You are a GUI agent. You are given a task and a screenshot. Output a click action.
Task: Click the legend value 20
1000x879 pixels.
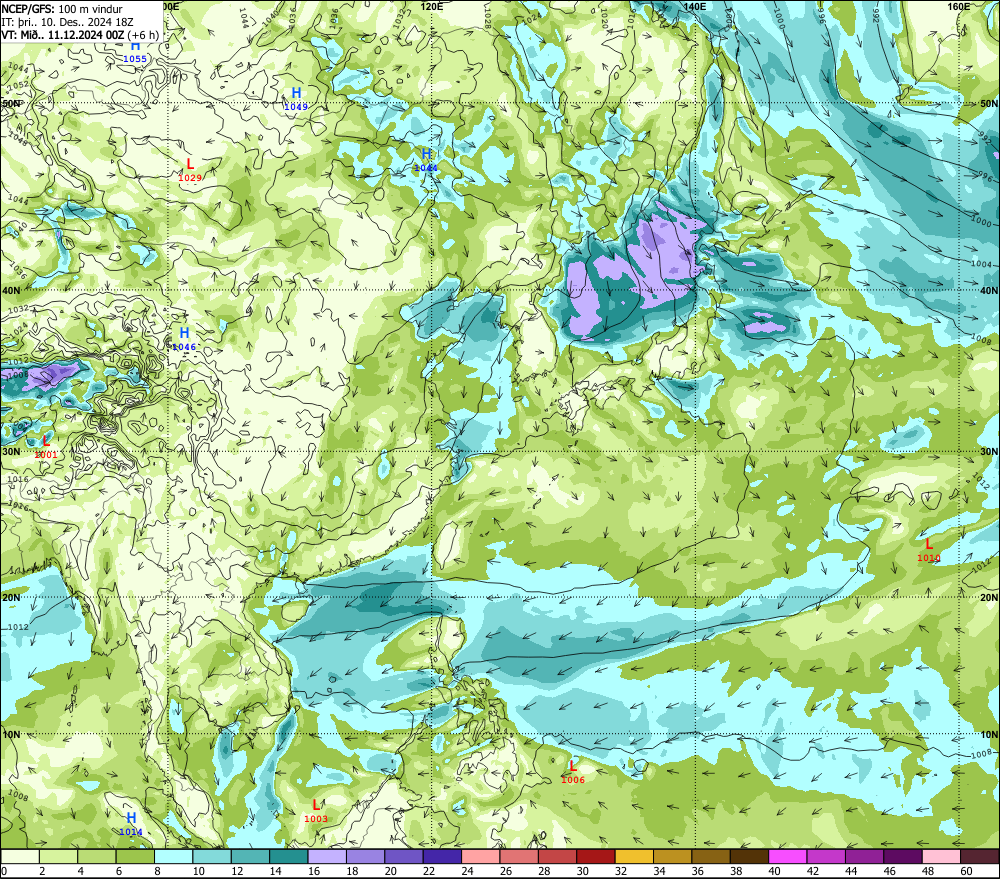(x=390, y=871)
